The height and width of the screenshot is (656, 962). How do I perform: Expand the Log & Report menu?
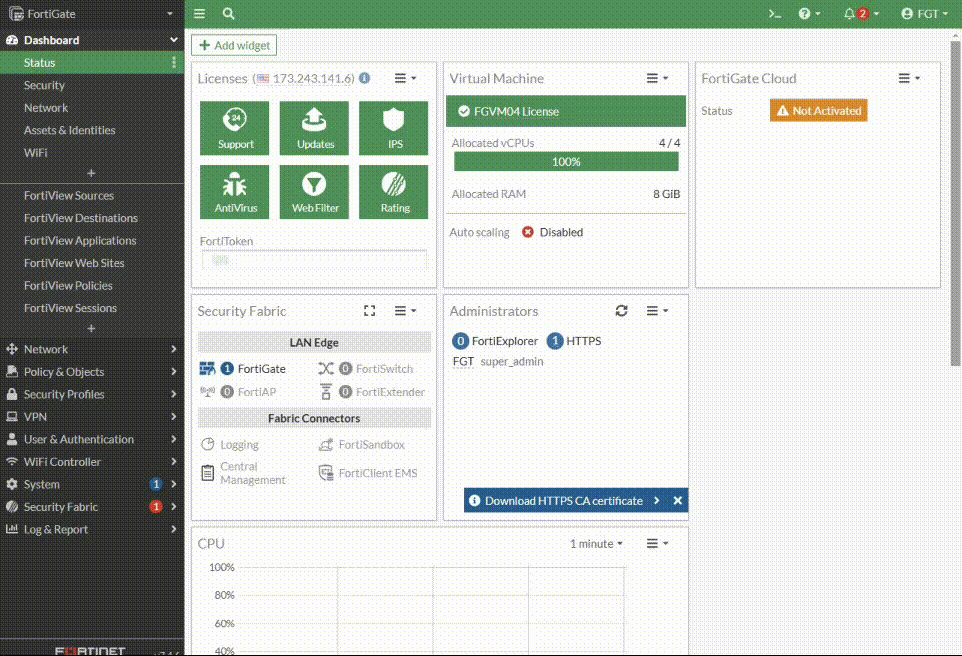tap(92, 529)
